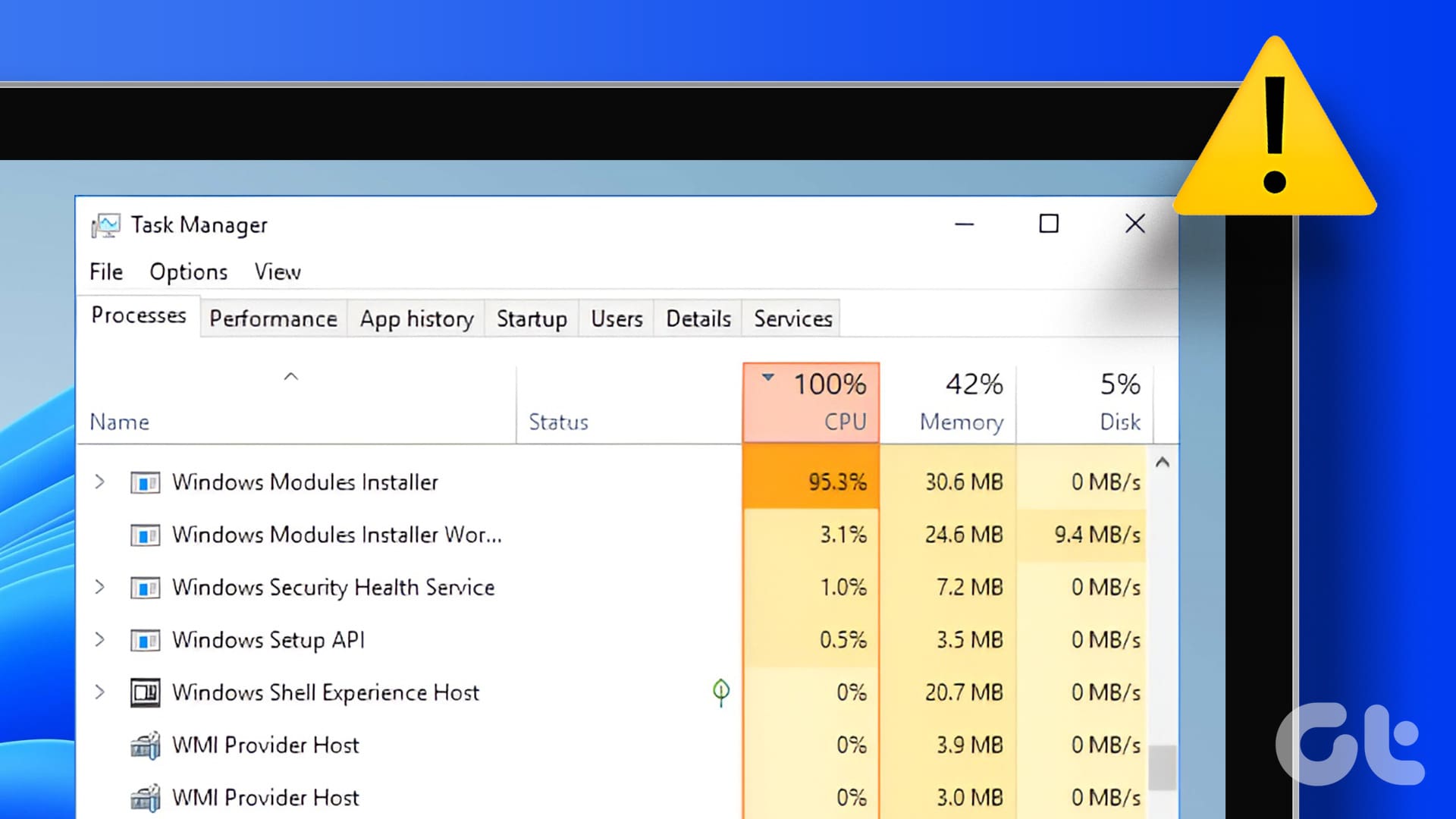1456x819 pixels.
Task: Expand the Windows Modules Installer process group
Action: tap(99, 482)
